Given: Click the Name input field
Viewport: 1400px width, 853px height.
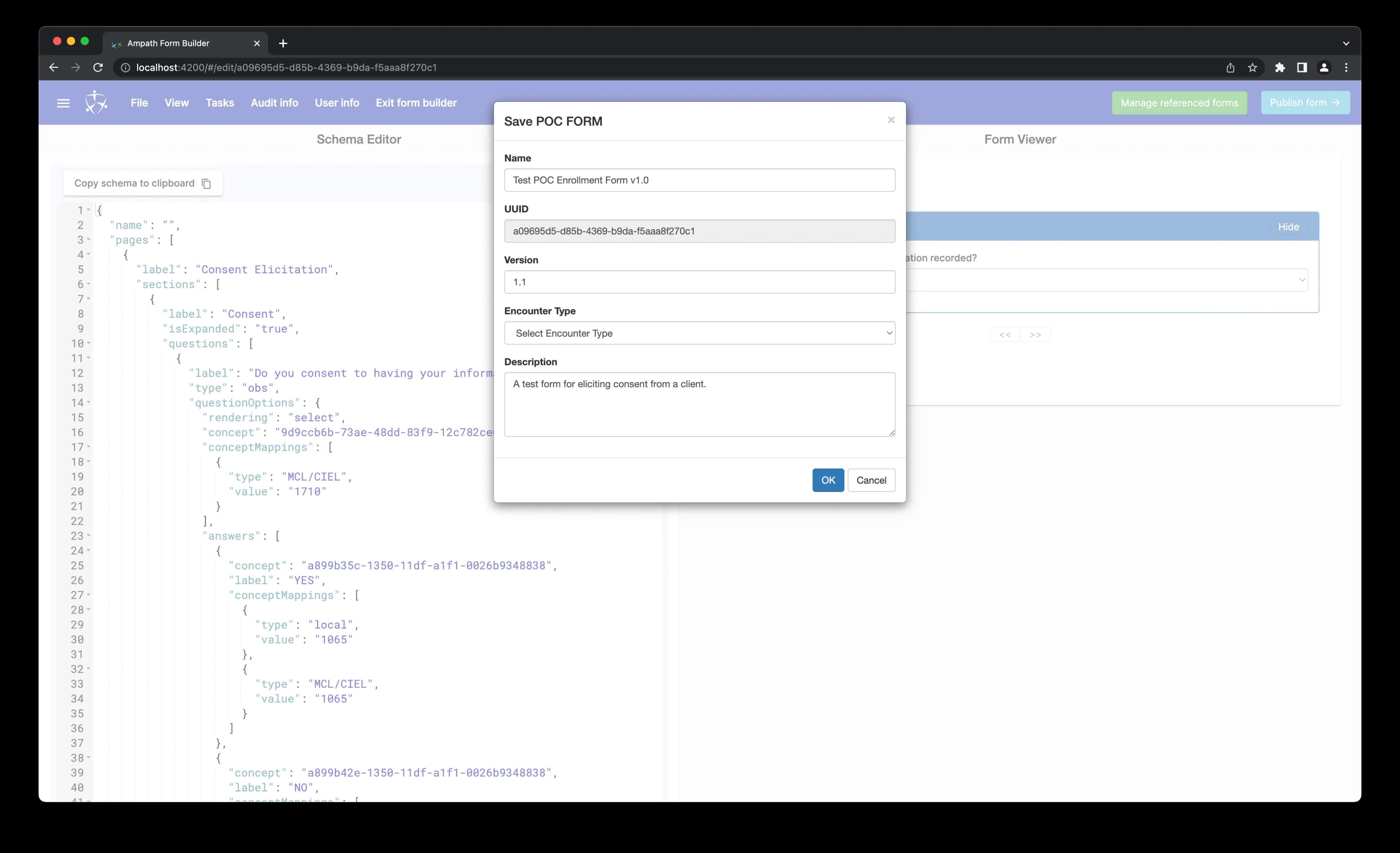Looking at the screenshot, I should point(700,180).
